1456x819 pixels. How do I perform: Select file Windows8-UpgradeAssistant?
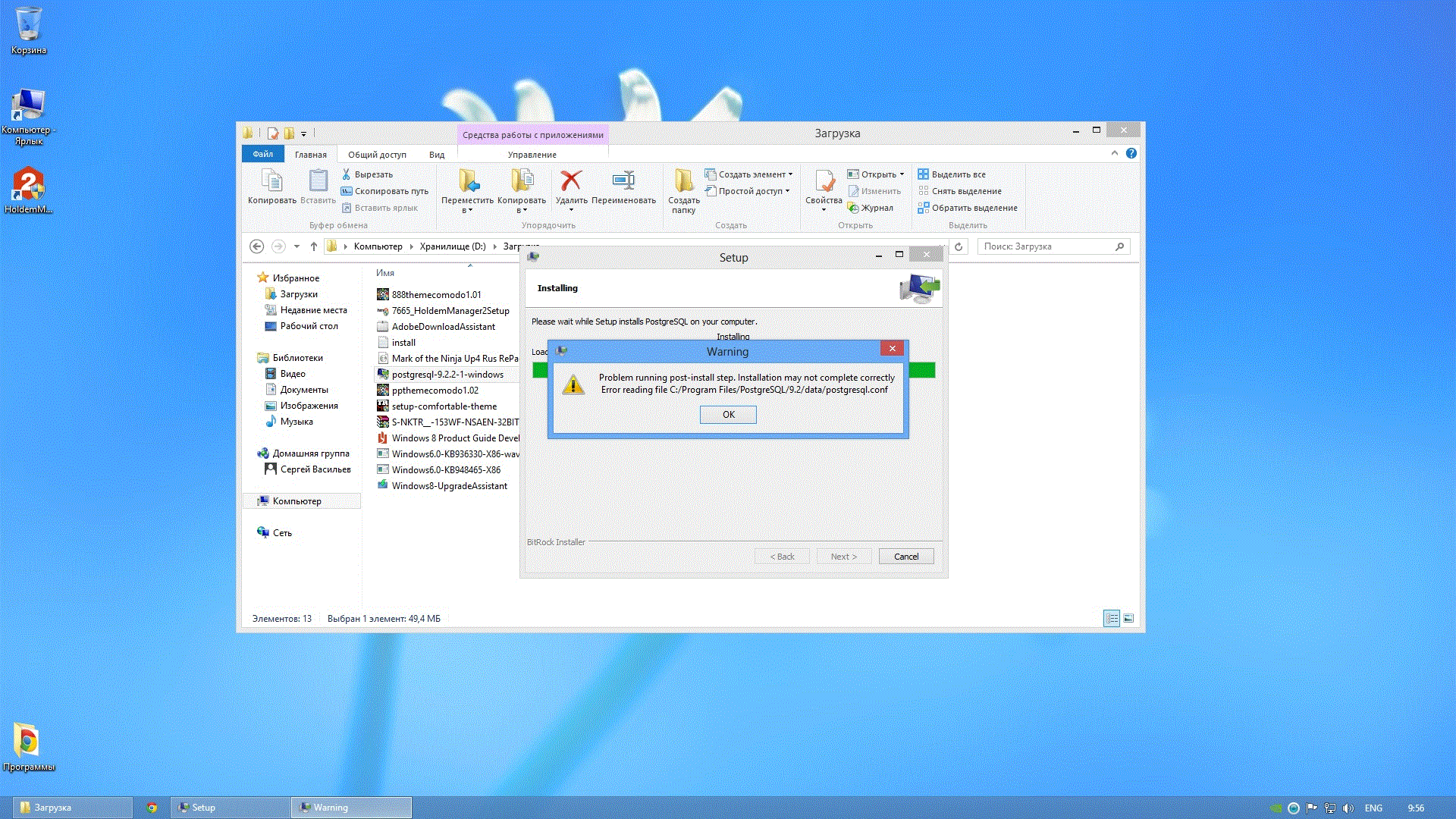(450, 486)
